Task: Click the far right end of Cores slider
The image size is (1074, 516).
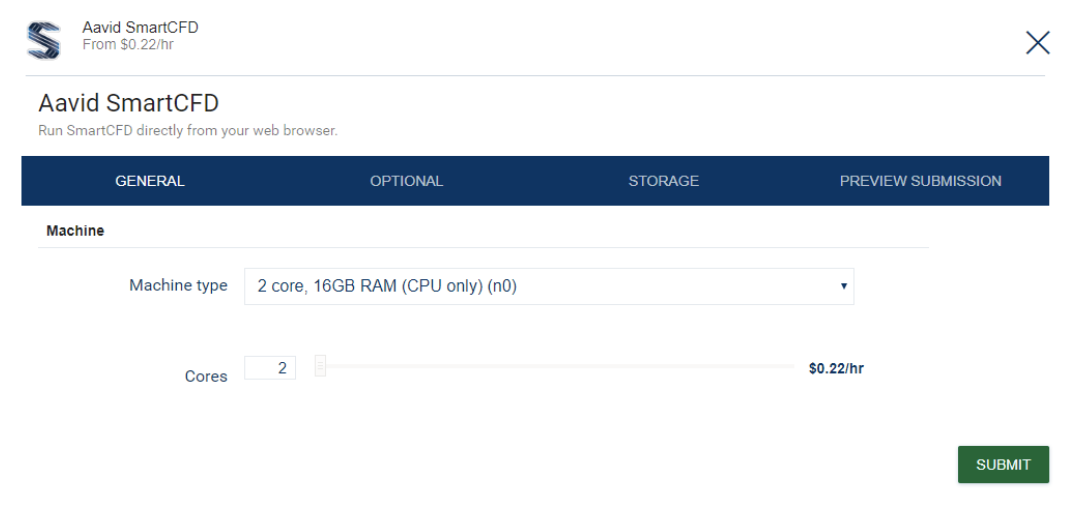Action: click(791, 366)
